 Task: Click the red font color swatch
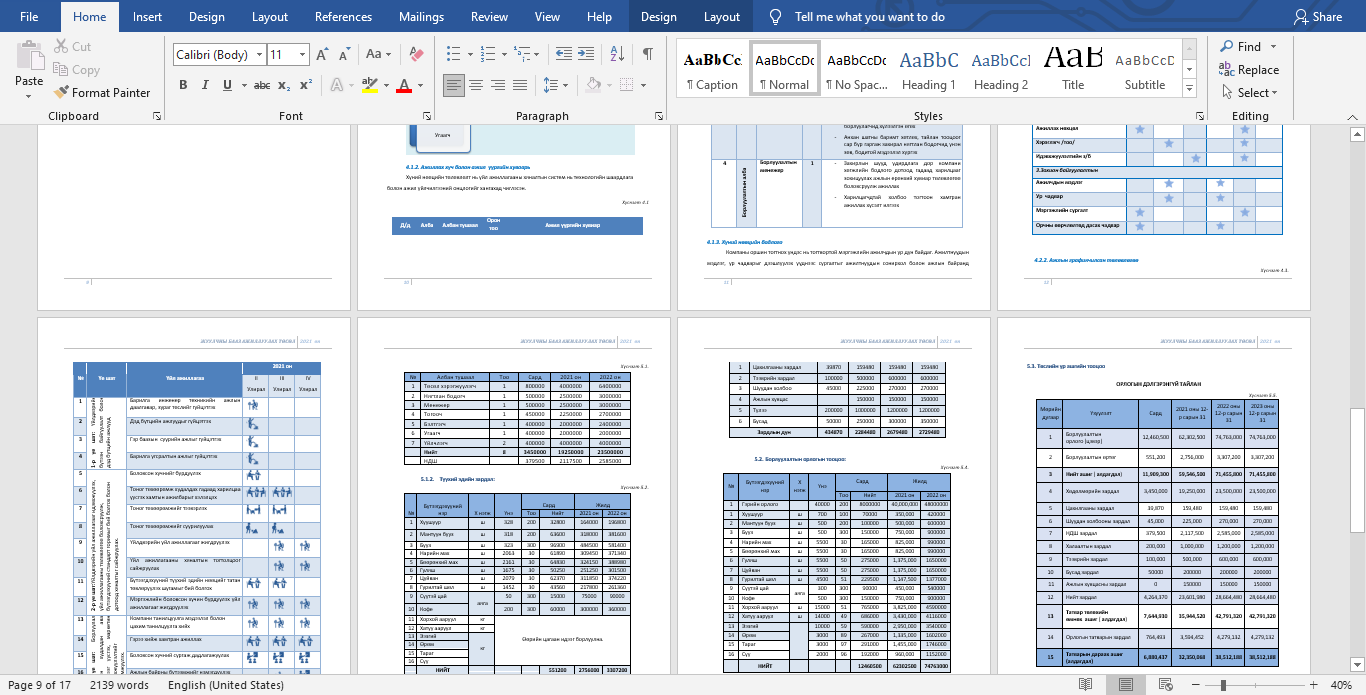tap(405, 85)
